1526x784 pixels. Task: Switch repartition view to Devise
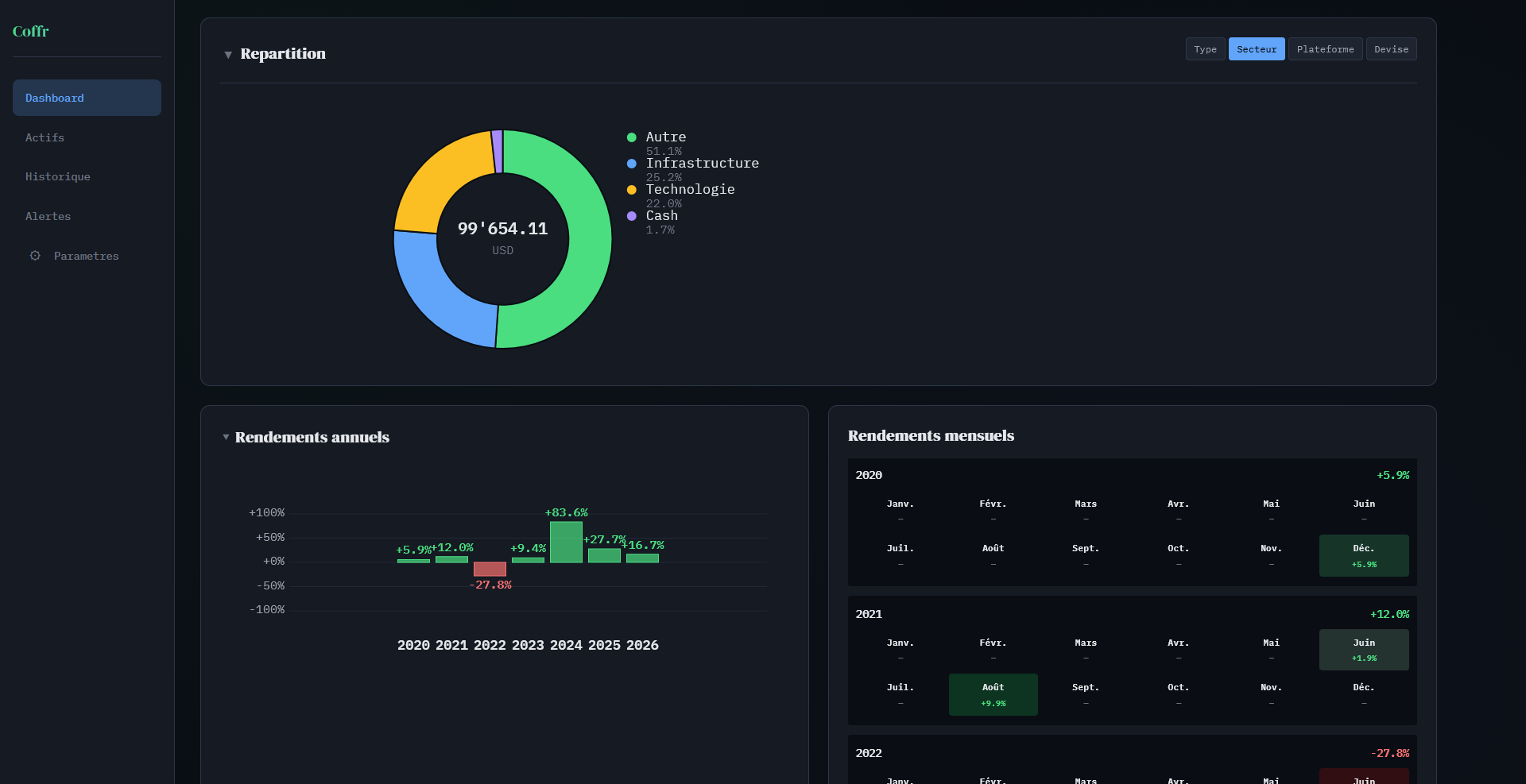click(x=1391, y=48)
